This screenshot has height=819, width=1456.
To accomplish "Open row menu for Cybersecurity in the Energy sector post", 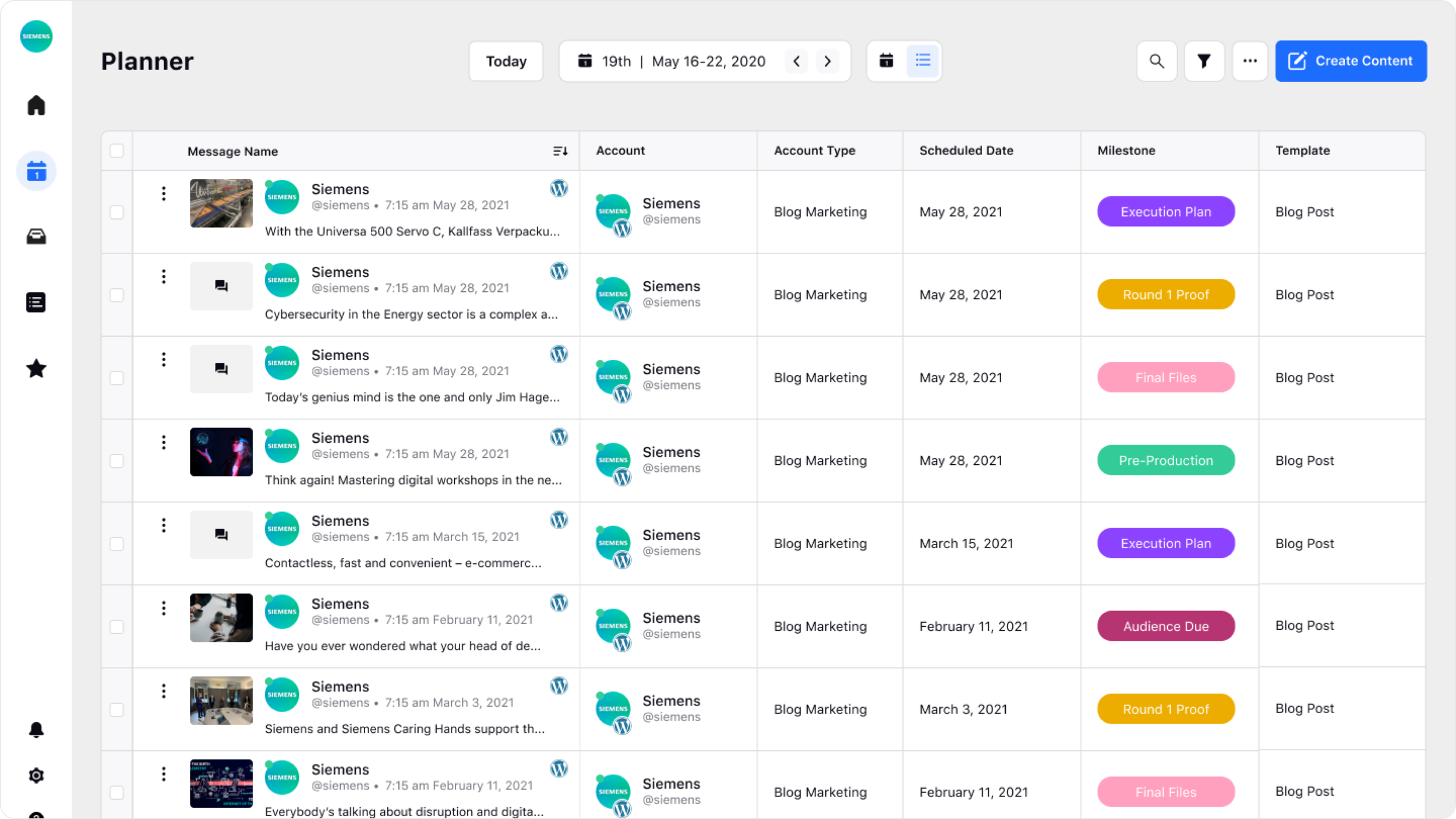I will click(164, 276).
